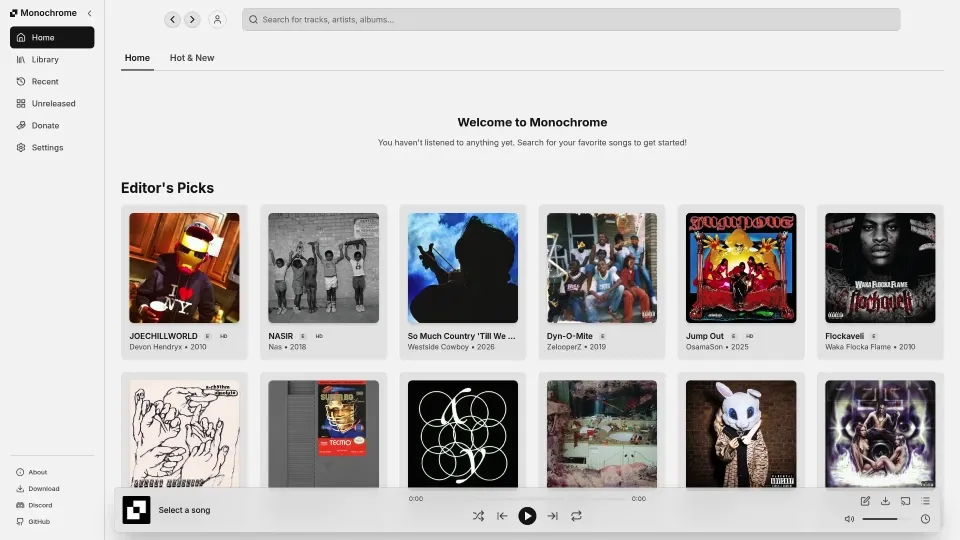Viewport: 960px width, 540px height.
Task: Switch to the Hot & New tab
Action: coord(192,58)
